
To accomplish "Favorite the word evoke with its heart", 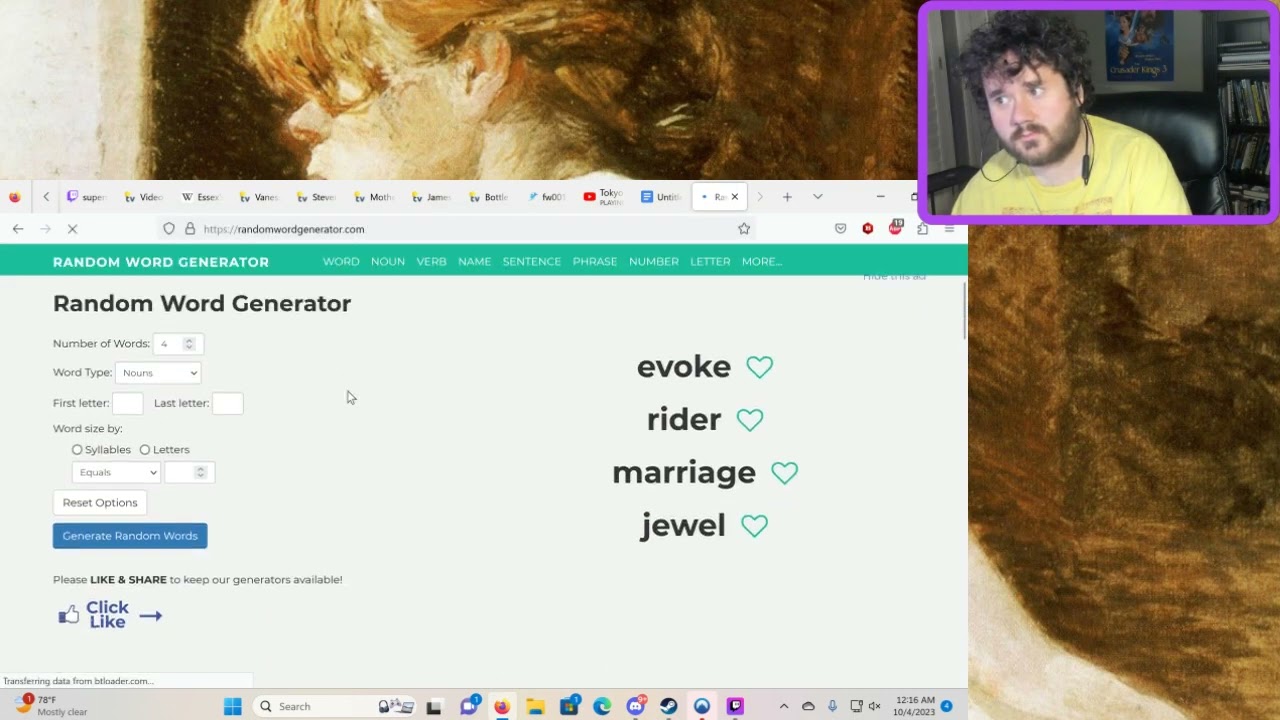I will point(760,367).
